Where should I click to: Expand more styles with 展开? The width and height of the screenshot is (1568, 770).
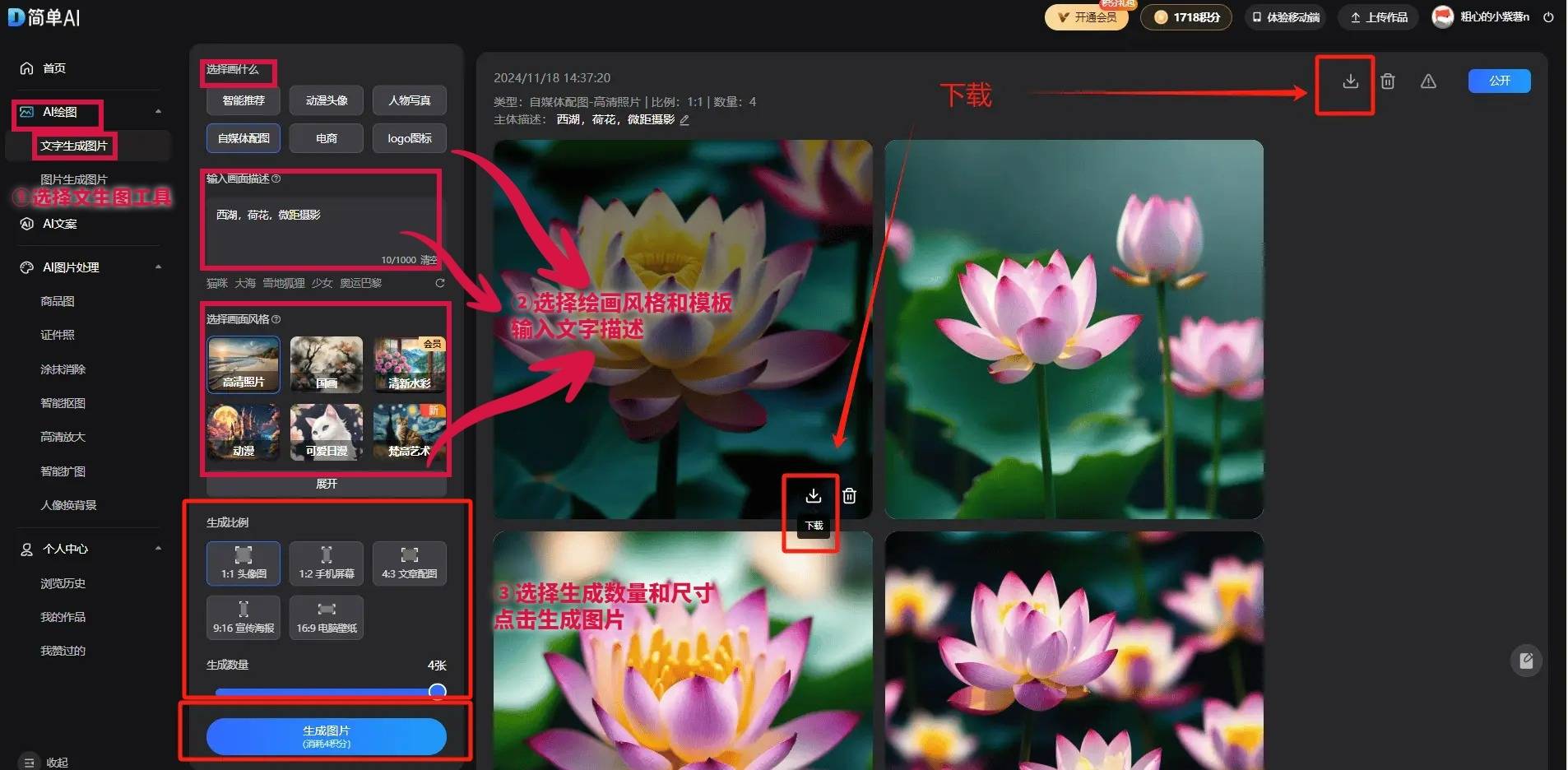tap(326, 485)
